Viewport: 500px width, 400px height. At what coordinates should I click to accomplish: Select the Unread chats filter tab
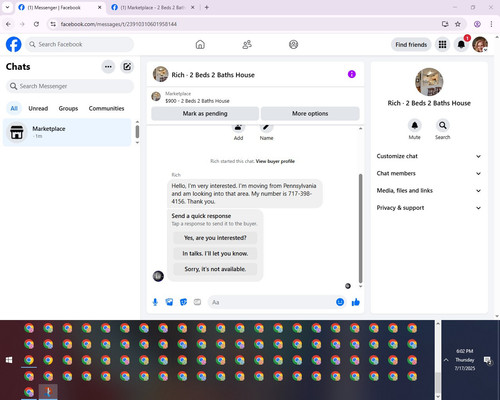38,108
